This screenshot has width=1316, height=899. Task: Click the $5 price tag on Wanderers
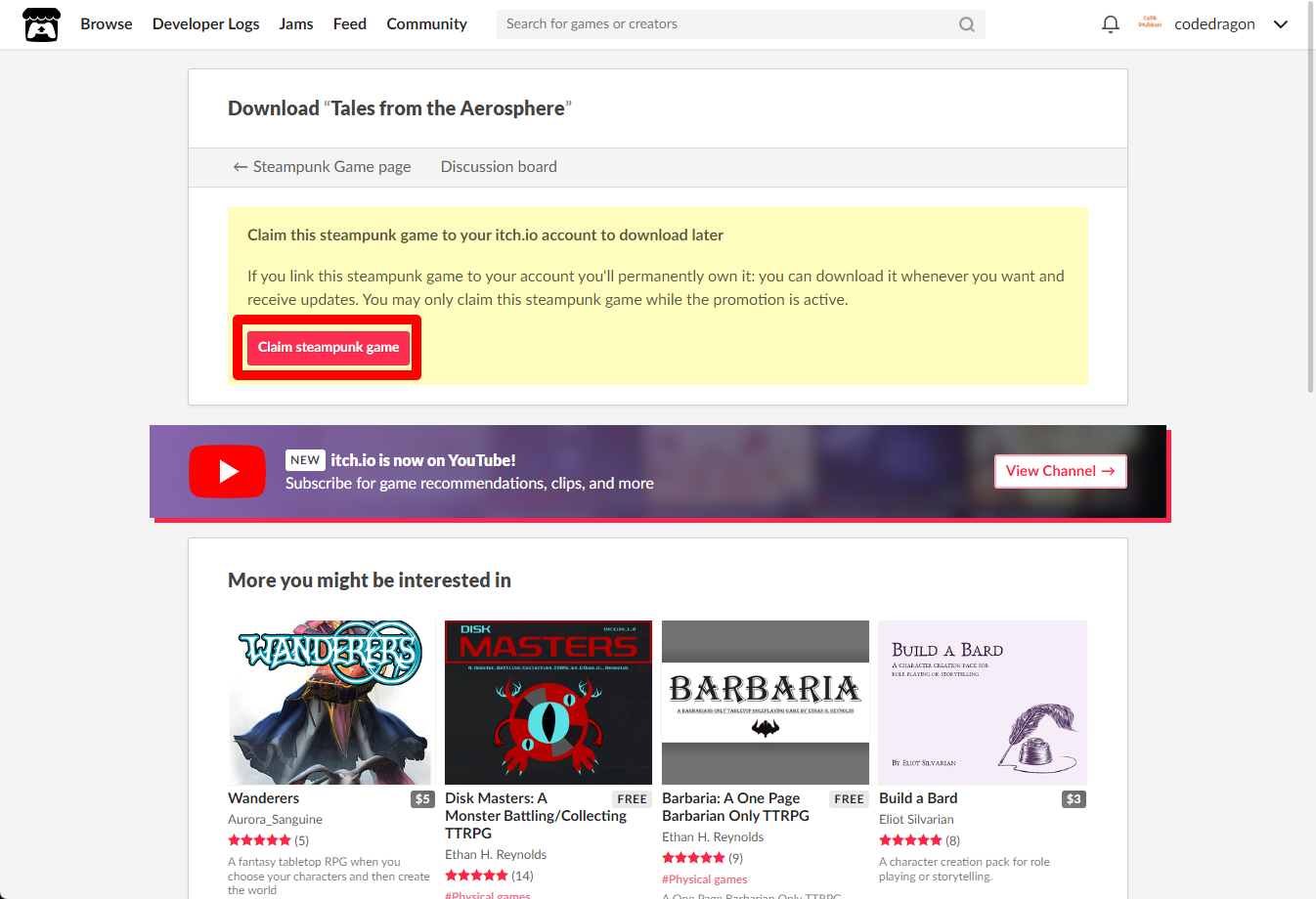[422, 799]
